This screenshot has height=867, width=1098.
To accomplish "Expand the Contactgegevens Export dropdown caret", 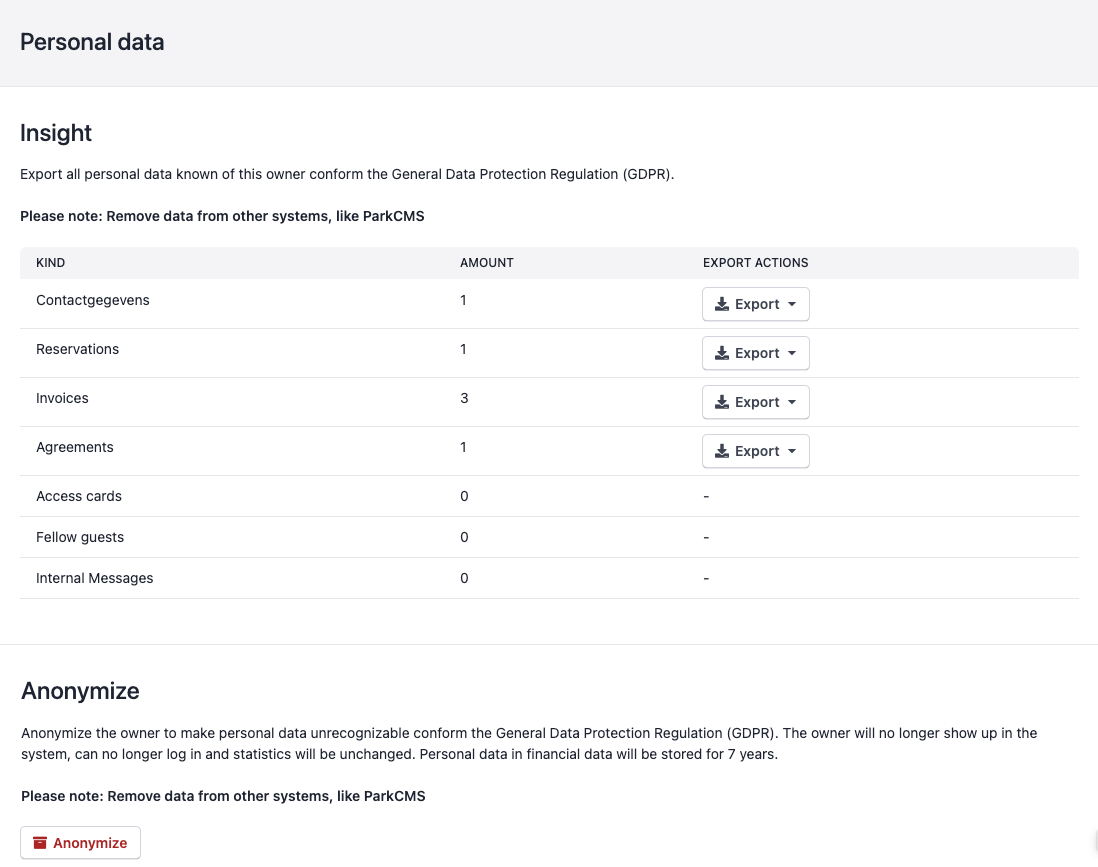I will tap(792, 304).
